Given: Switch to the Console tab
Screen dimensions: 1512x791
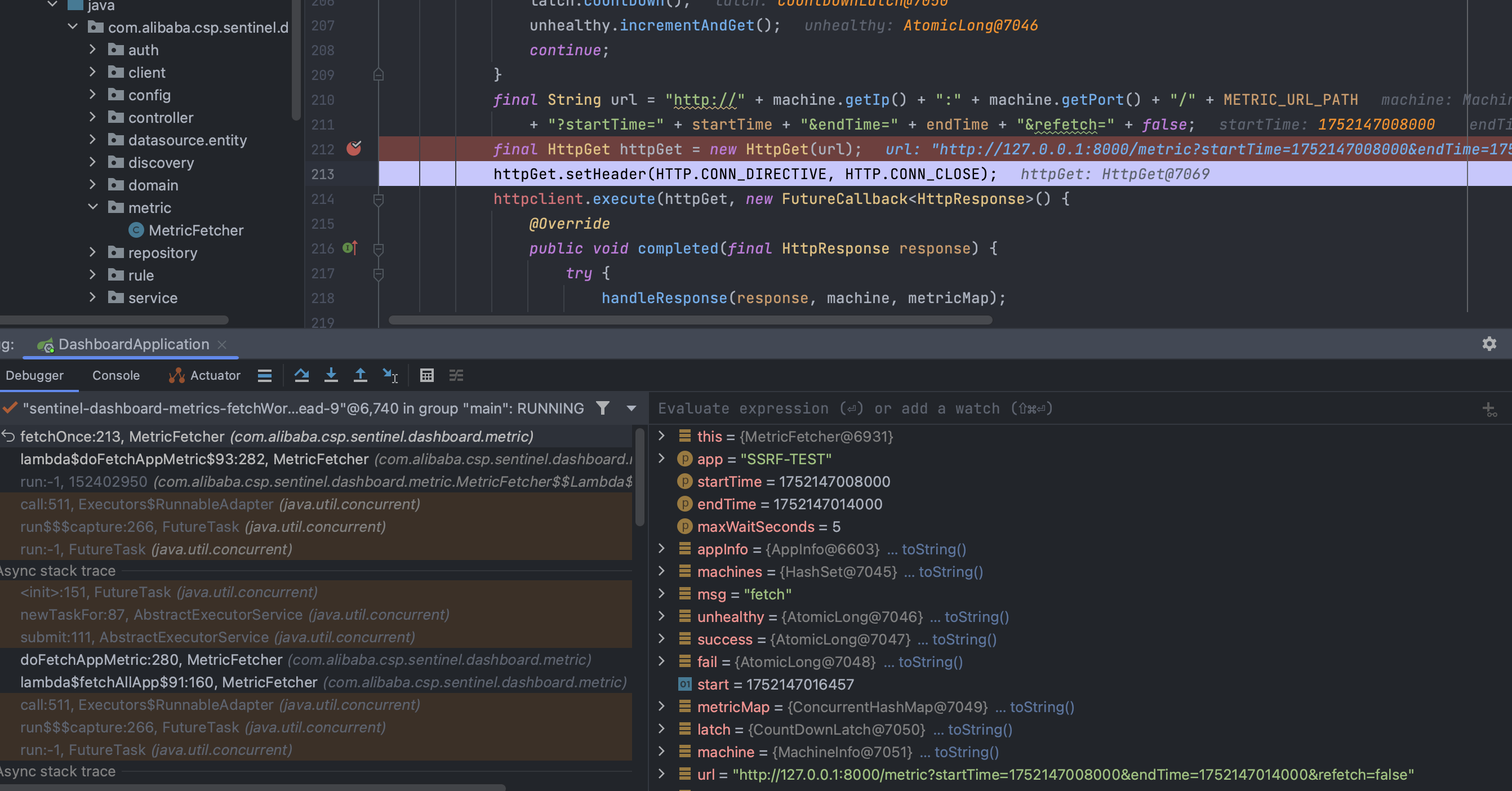Looking at the screenshot, I should tap(115, 375).
